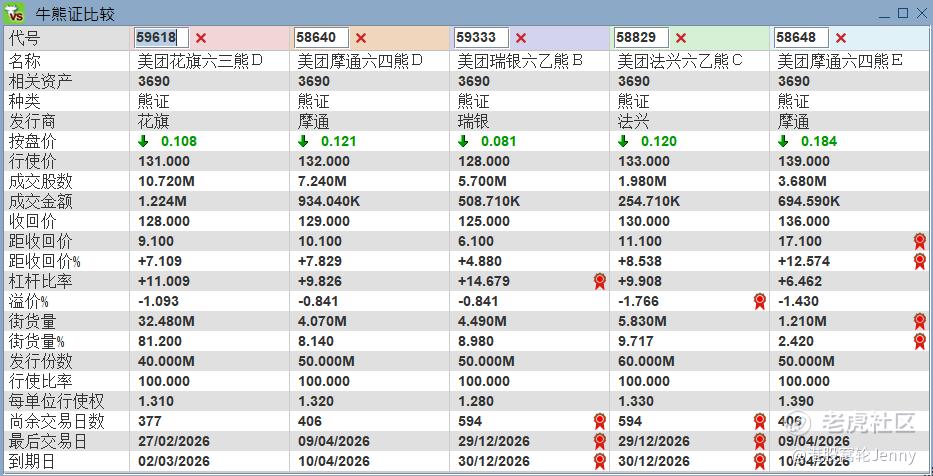Click the outstanding percent 81.200

(x=159, y=342)
